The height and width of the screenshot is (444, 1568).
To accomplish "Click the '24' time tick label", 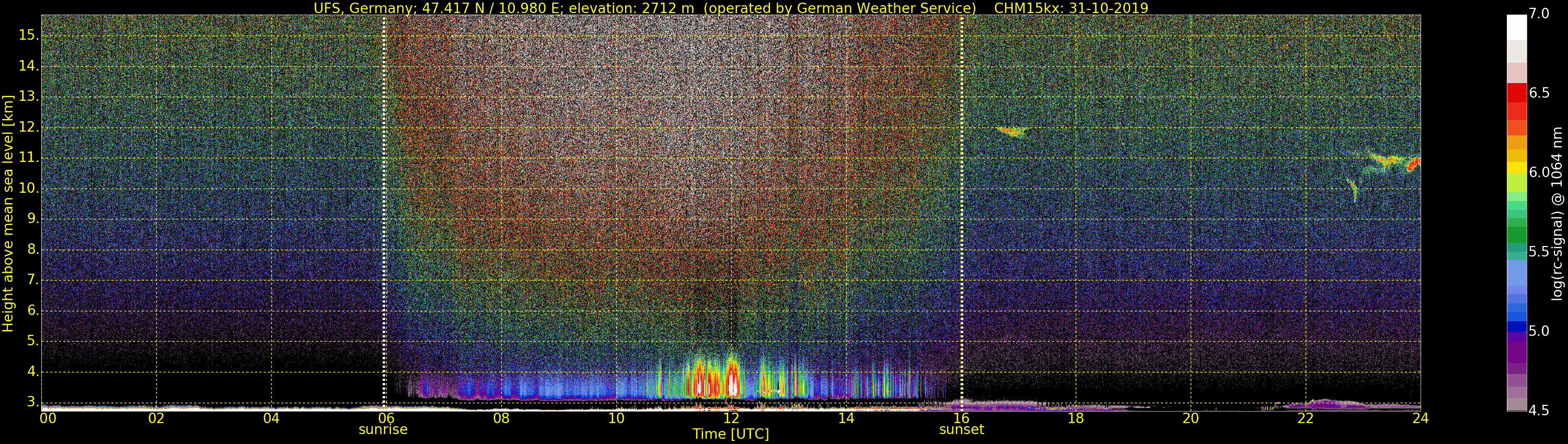I will [x=1420, y=418].
